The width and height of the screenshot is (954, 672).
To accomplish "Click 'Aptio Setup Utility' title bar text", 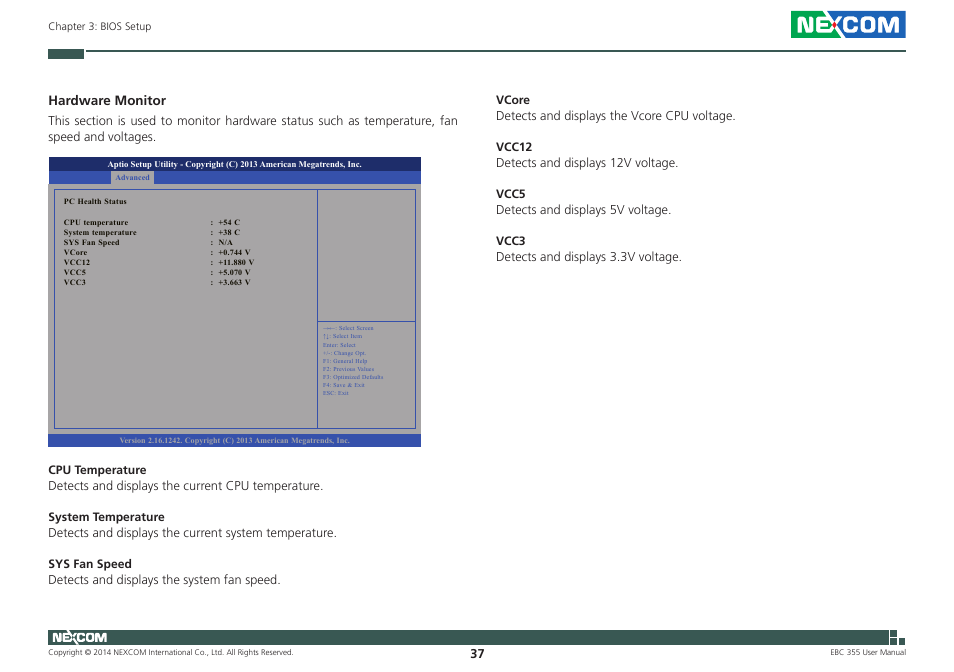I will [x=234, y=164].
